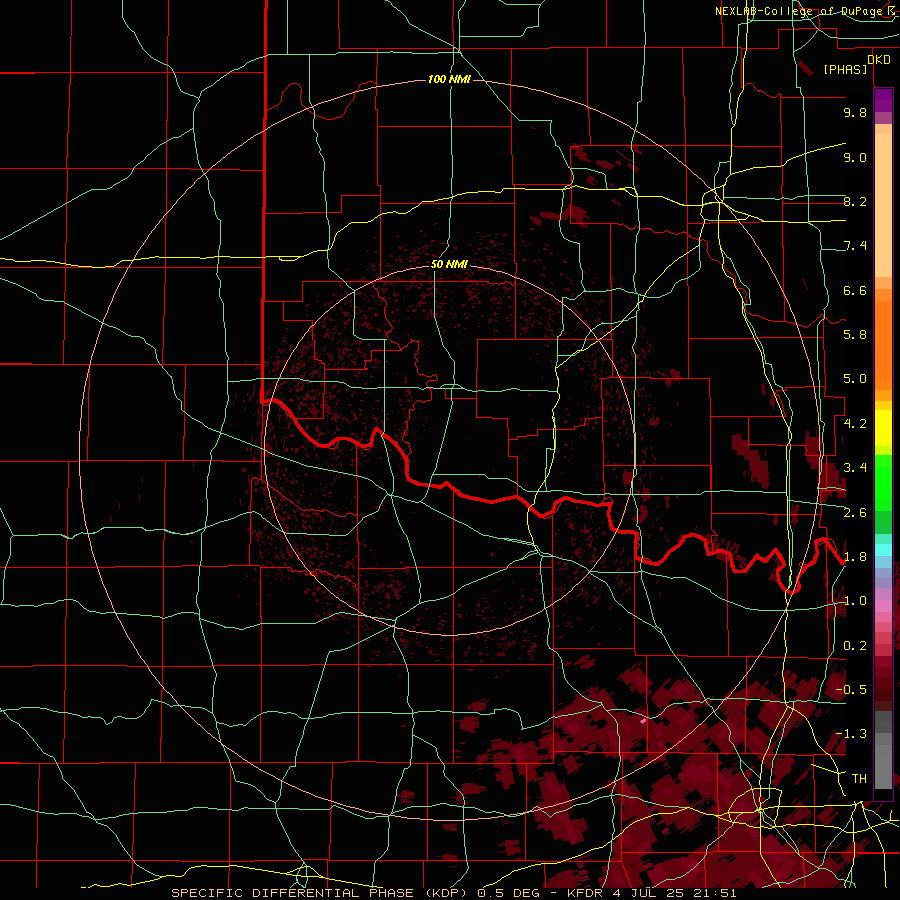This screenshot has height=900, width=900.
Task: Click the 6.6 value on the color scale
Action: pyautogui.click(x=855, y=290)
